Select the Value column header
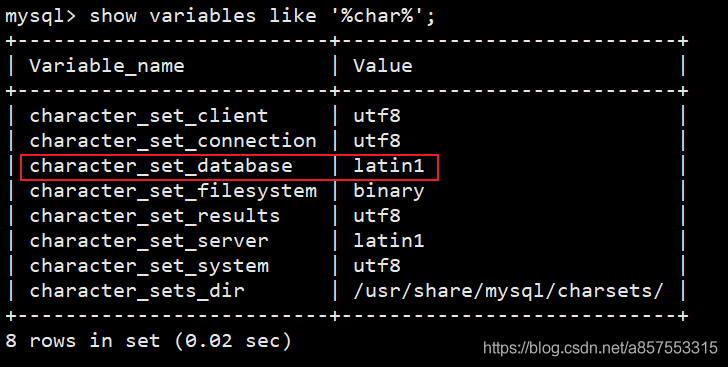Screen dimensions: 728x367 pos(383,66)
